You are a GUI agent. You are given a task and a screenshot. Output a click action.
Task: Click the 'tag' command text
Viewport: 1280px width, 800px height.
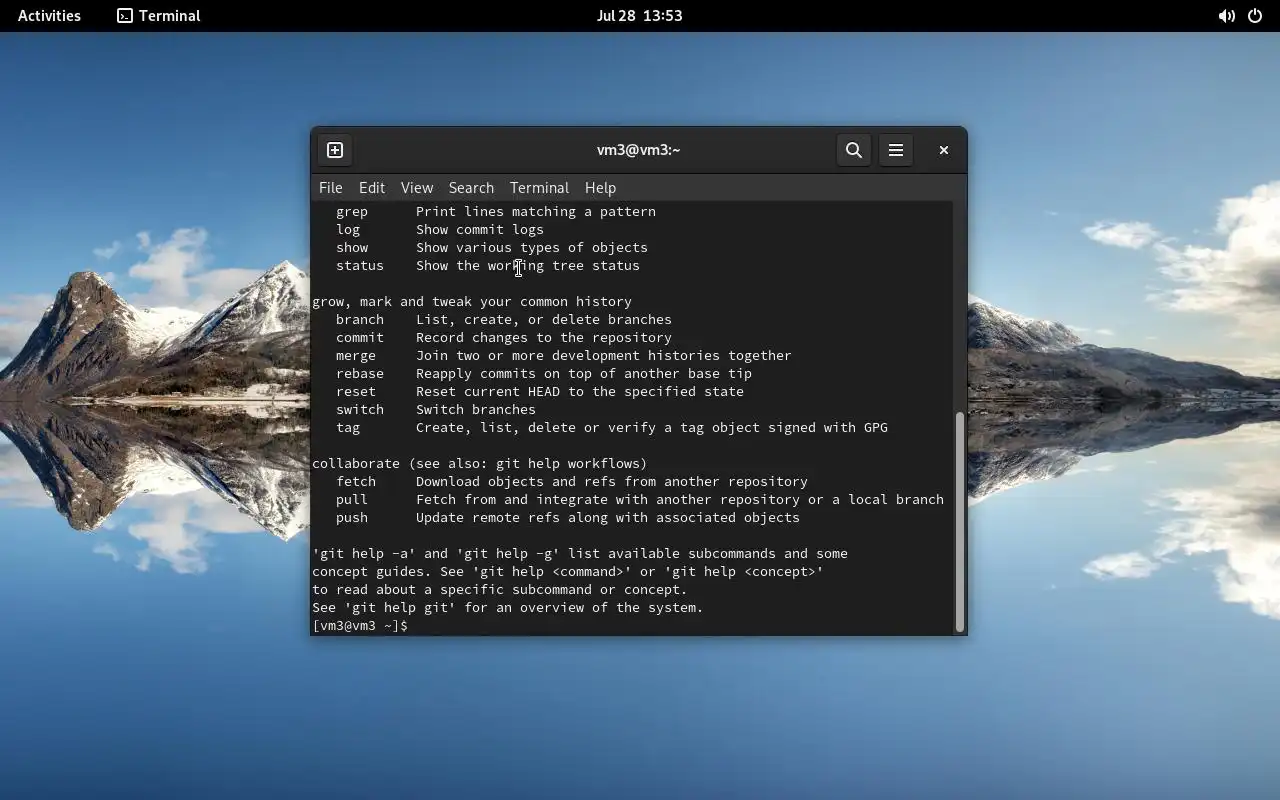pos(348,428)
